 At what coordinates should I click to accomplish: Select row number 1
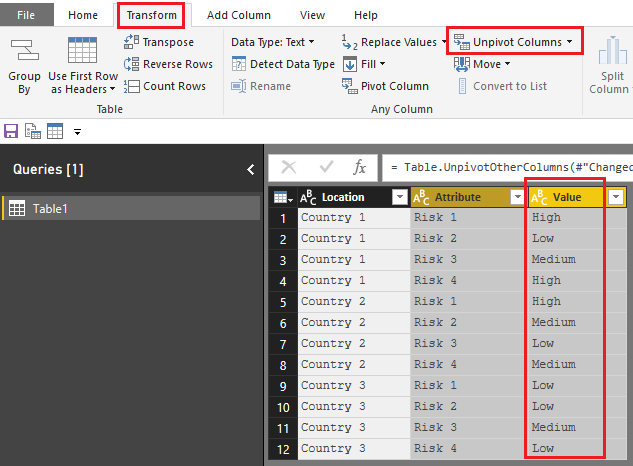tap(283, 218)
